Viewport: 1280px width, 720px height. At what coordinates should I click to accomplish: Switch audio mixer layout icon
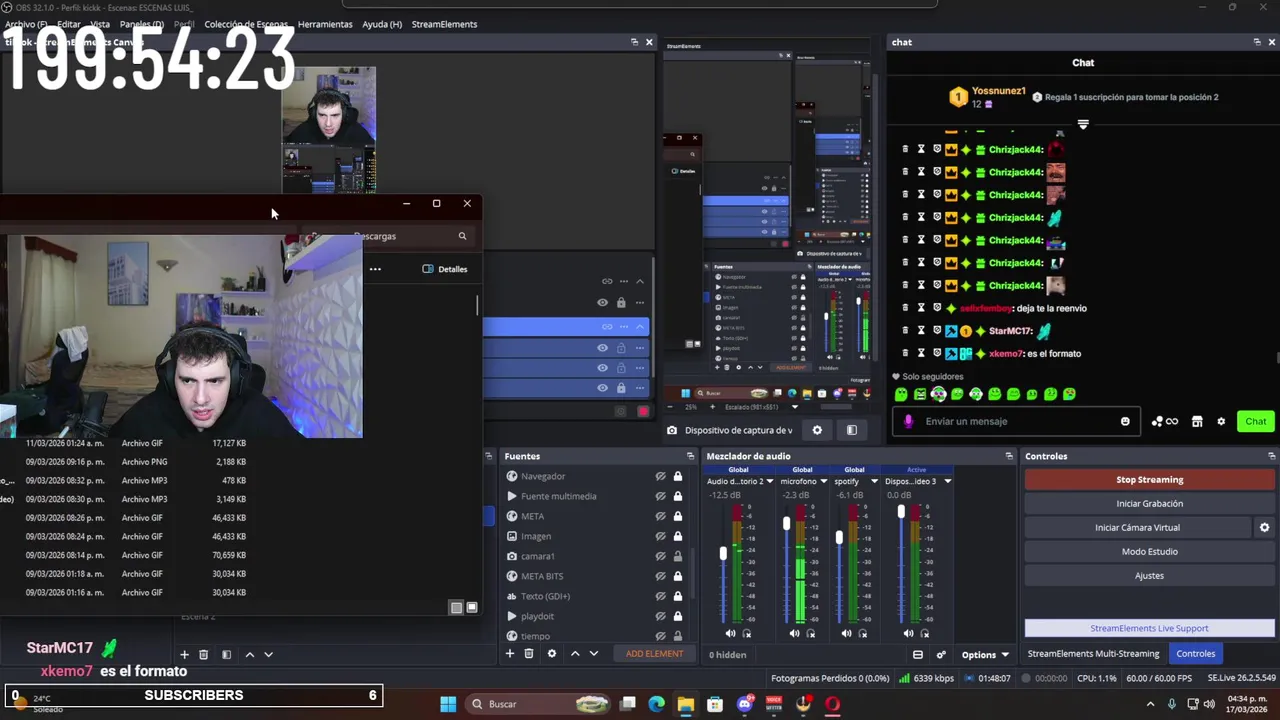click(918, 655)
